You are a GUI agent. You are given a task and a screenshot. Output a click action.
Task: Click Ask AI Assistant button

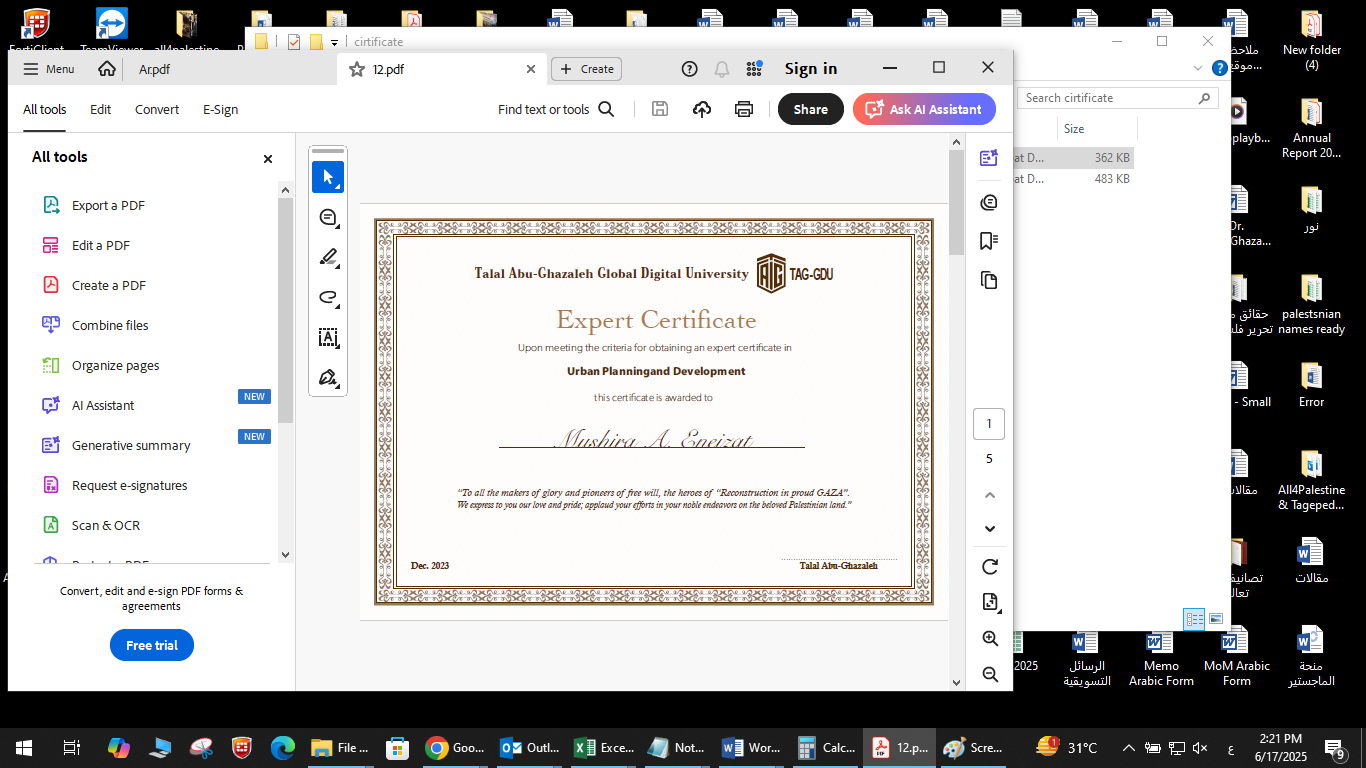coord(924,110)
